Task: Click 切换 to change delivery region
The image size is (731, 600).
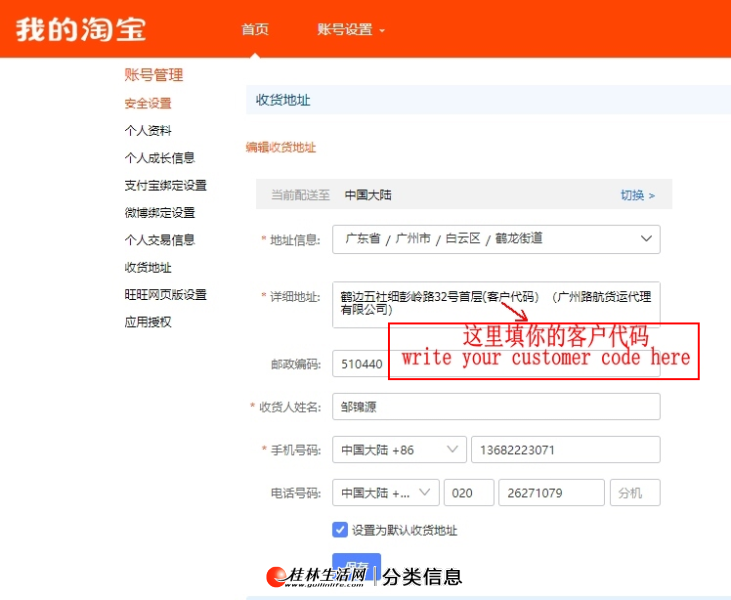Action: [x=637, y=195]
